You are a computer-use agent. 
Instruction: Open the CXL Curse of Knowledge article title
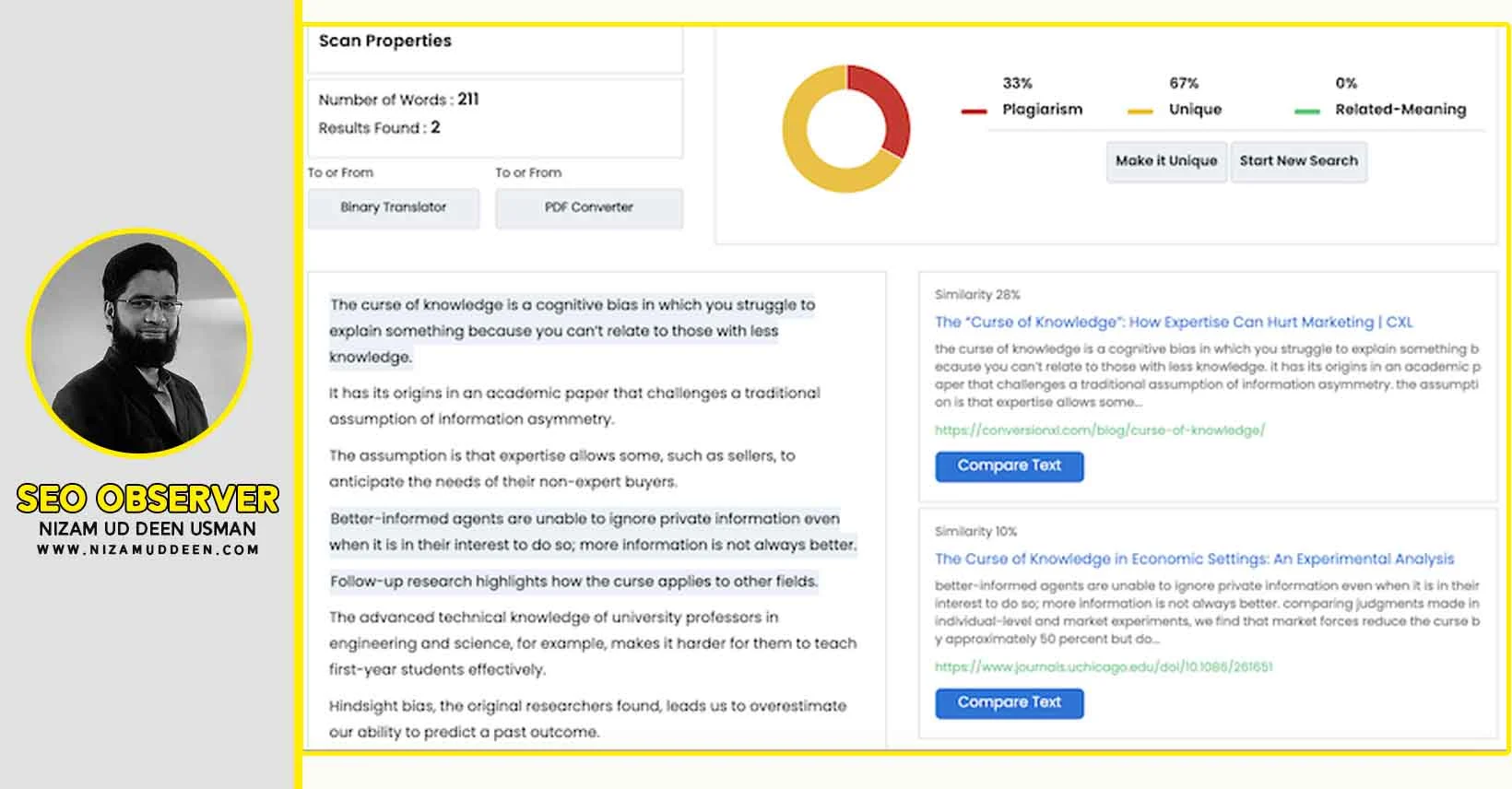pos(1174,323)
